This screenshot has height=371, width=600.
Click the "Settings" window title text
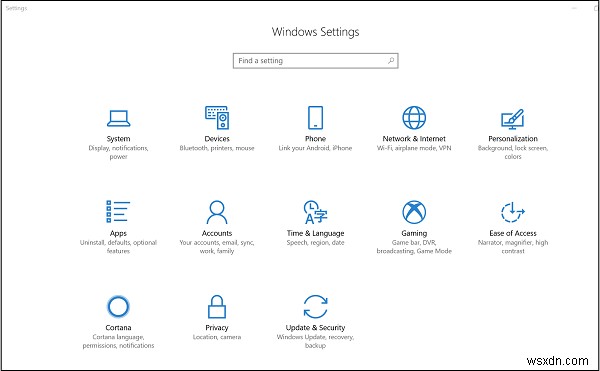pos(16,8)
